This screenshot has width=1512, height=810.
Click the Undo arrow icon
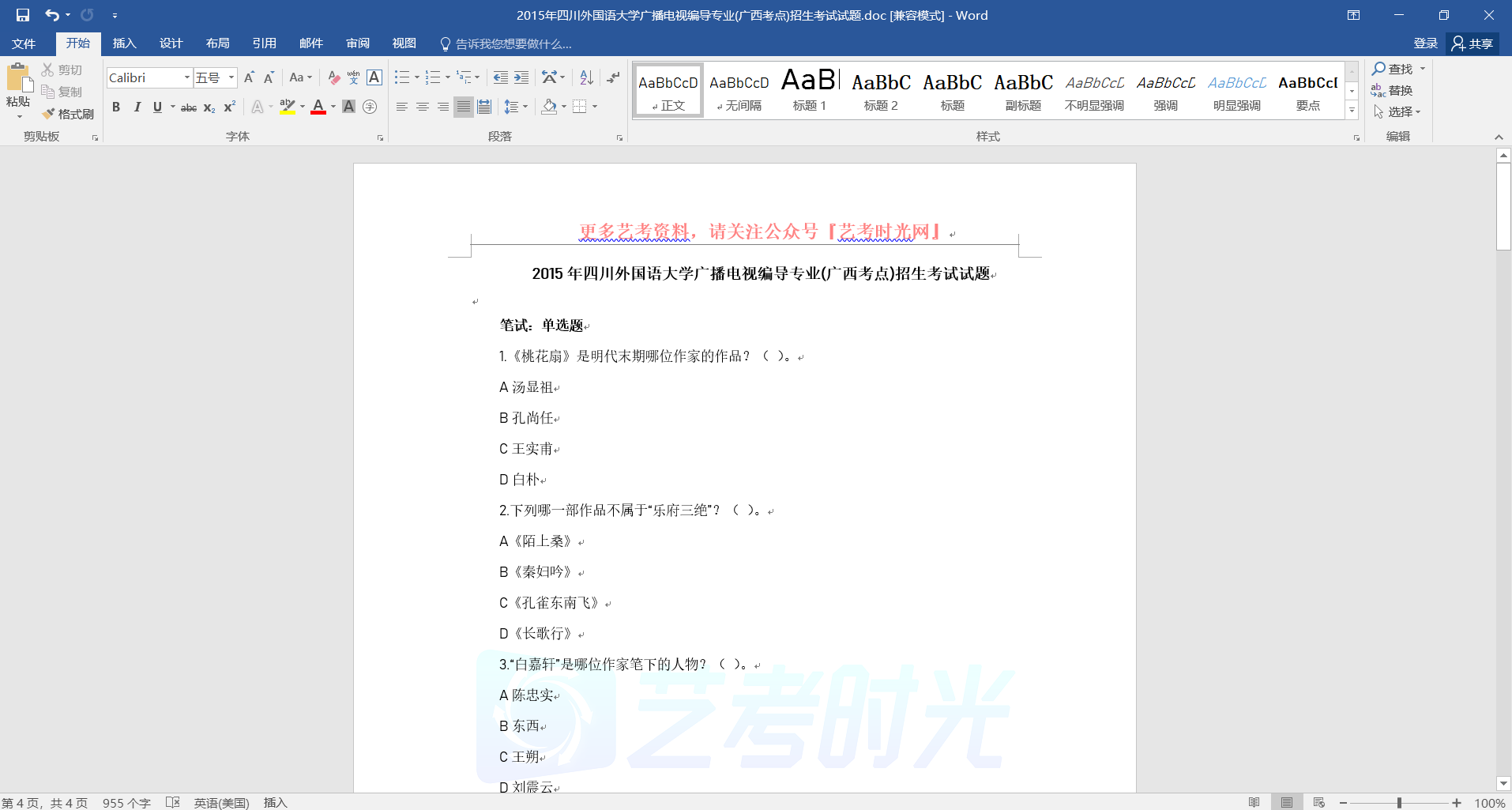pos(51,15)
